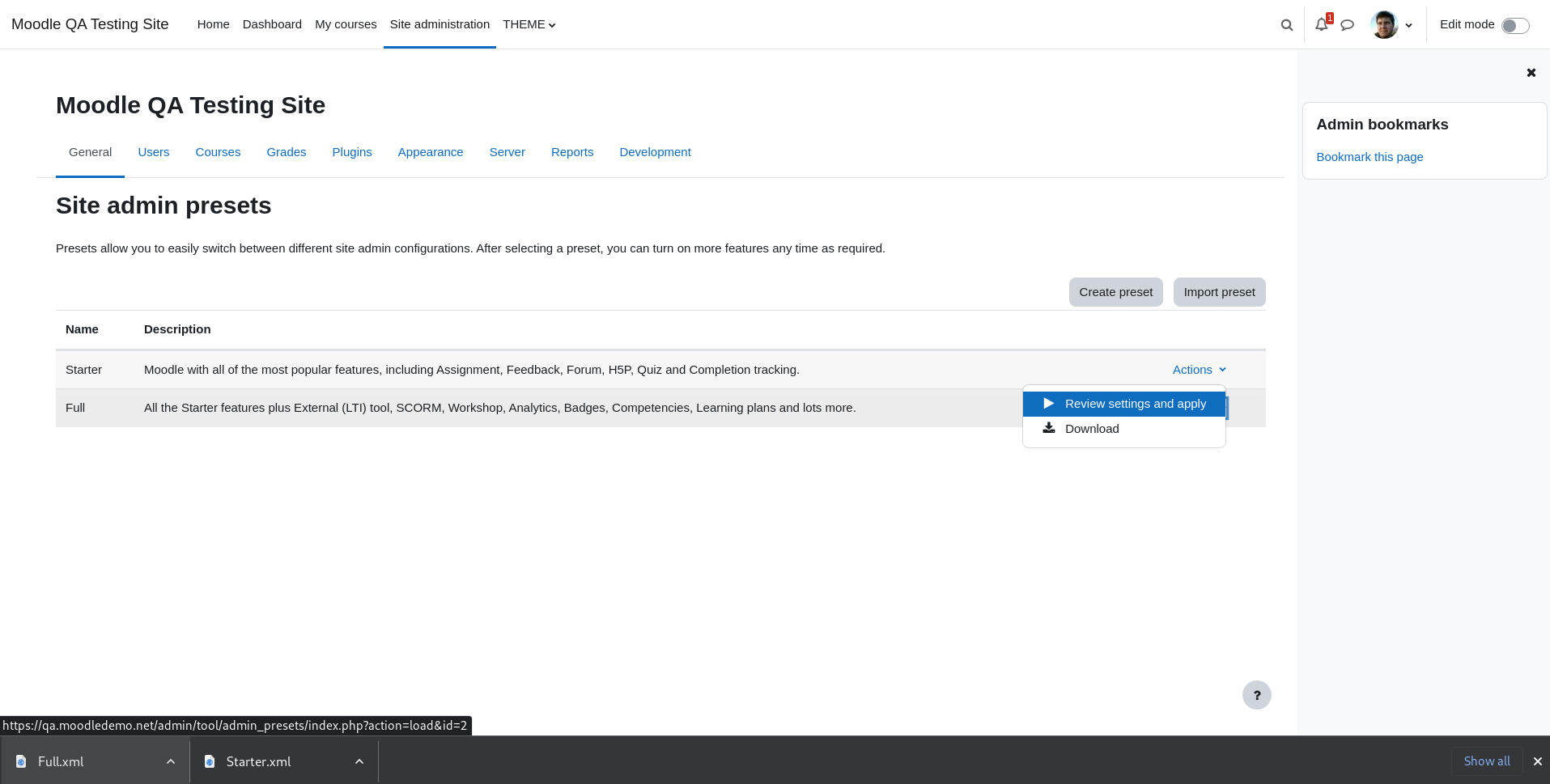Click Show all downloads button

pos(1487,761)
